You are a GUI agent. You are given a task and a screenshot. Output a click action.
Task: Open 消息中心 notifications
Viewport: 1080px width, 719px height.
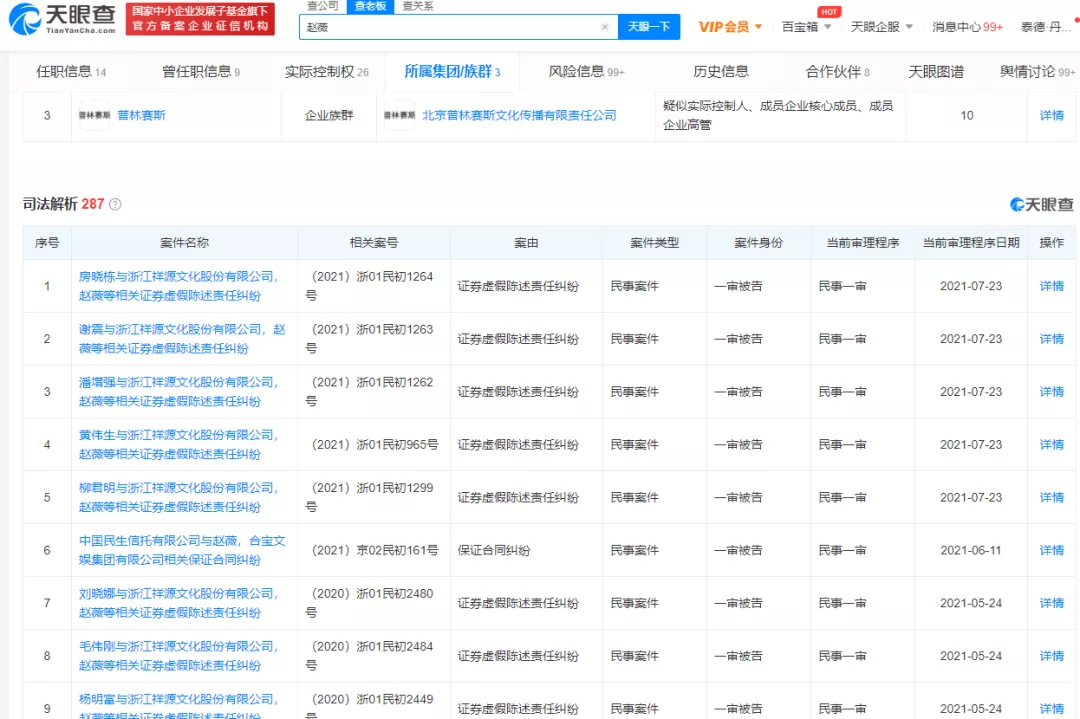coord(967,27)
